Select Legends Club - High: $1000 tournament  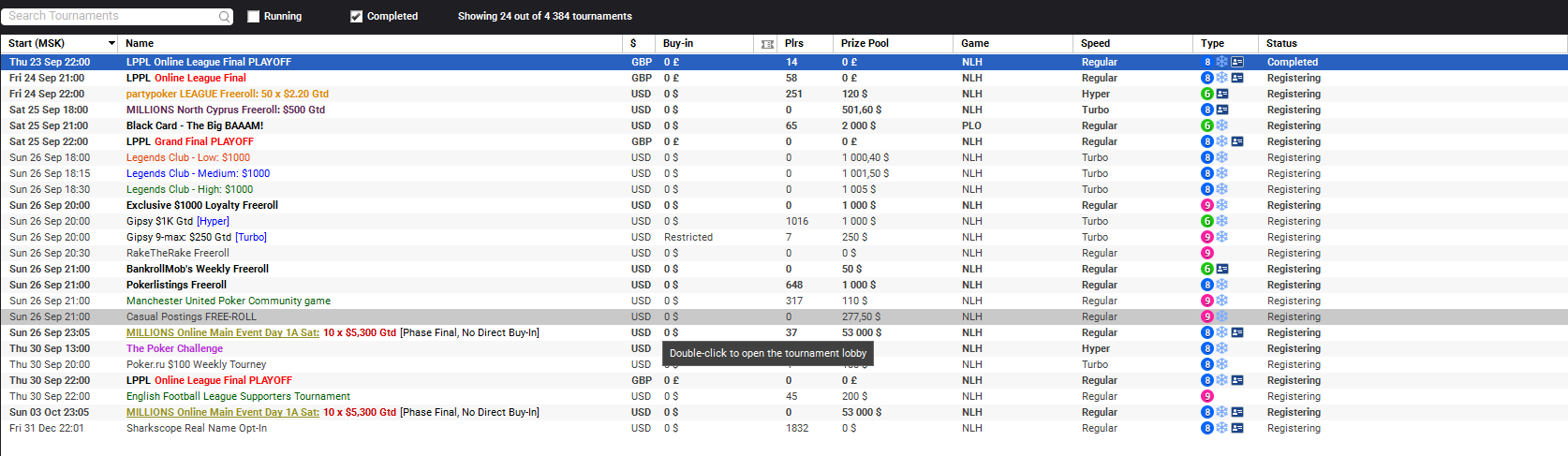pos(189,189)
